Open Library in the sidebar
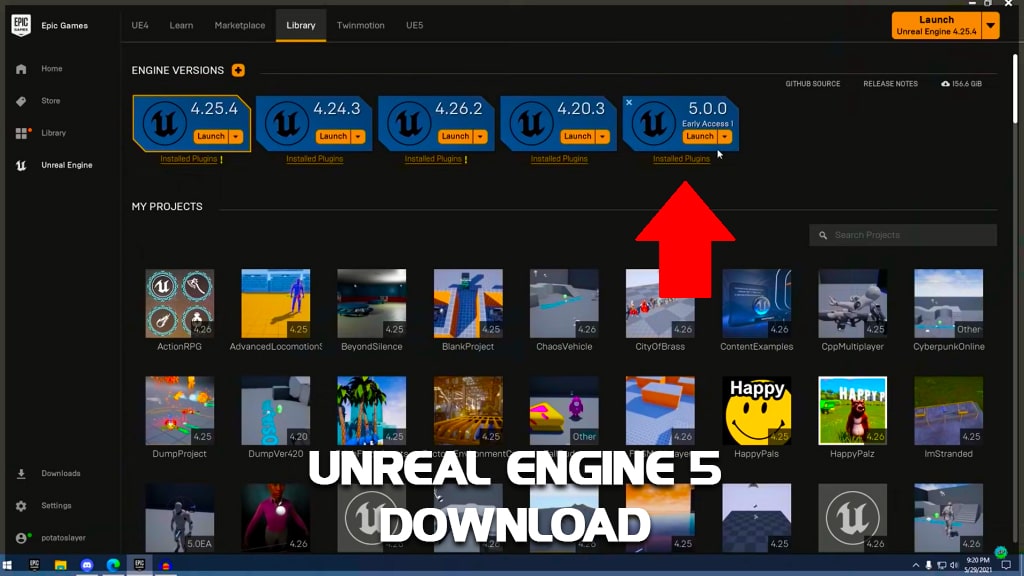Screen dimensions: 1024x576 pyautogui.click(x=54, y=133)
